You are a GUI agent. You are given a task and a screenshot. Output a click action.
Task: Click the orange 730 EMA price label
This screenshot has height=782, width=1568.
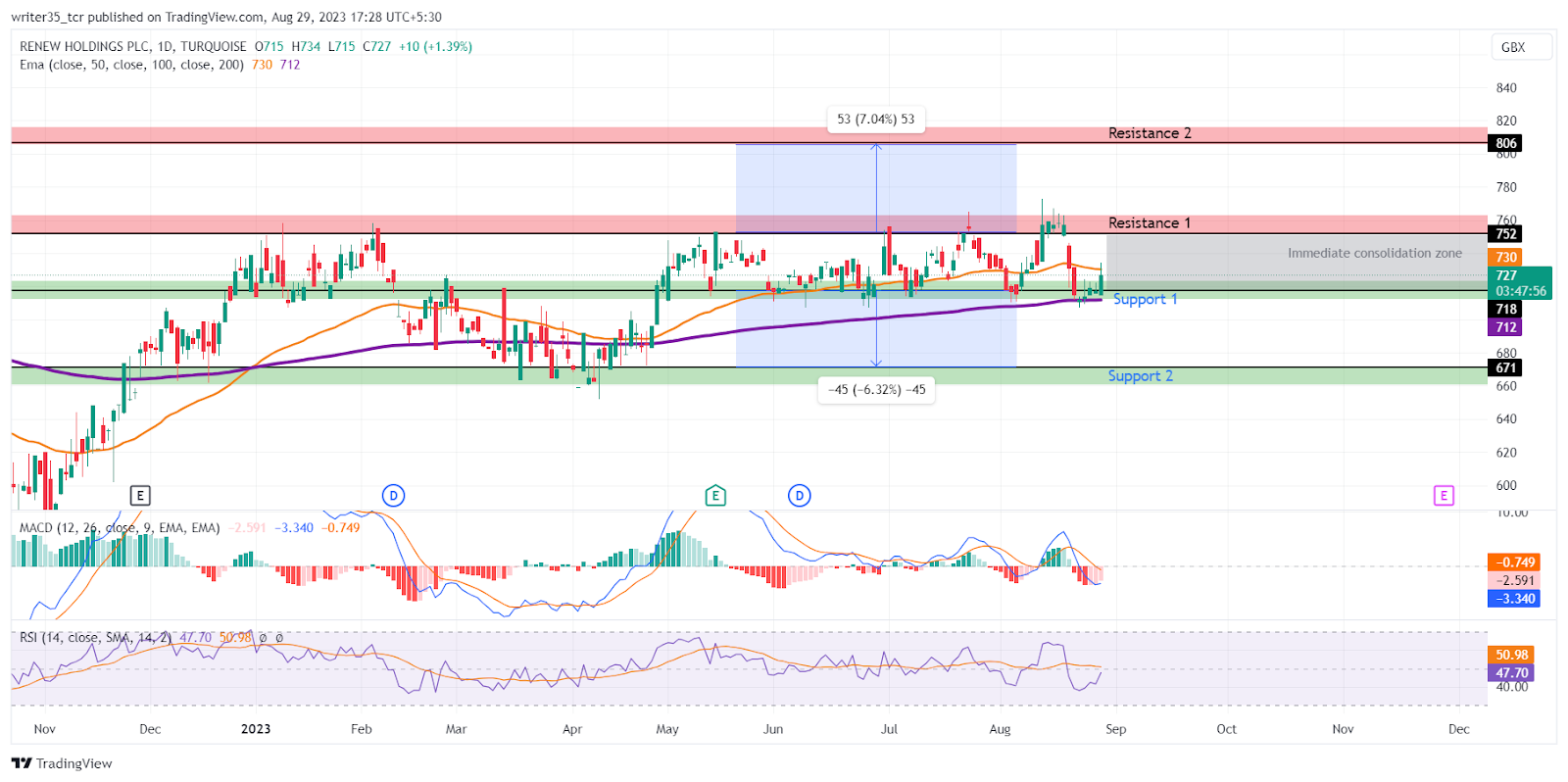click(x=1506, y=258)
